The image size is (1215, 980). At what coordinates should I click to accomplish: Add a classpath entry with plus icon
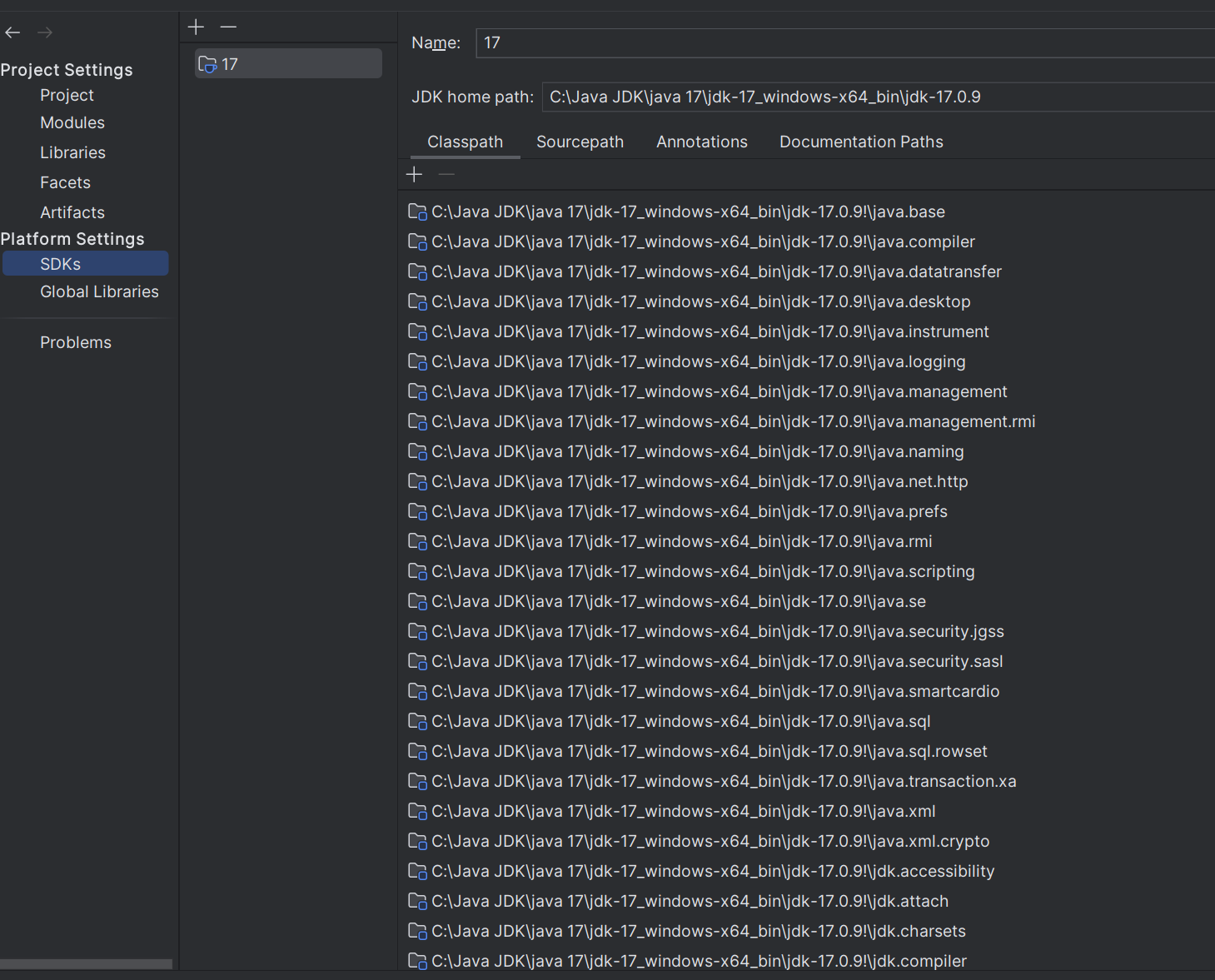tap(414, 174)
